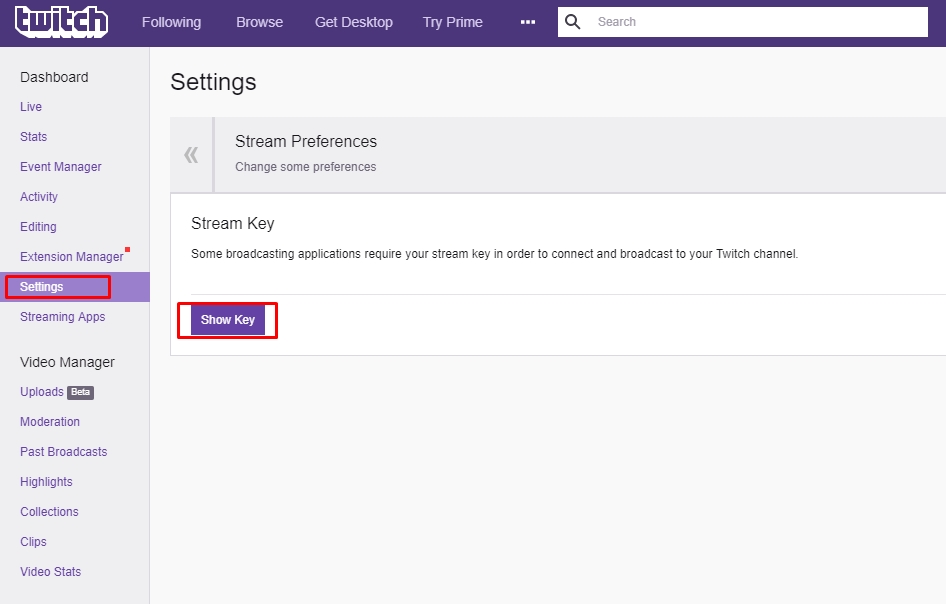Open Streaming Apps in the sidebar
The width and height of the screenshot is (946, 604).
coord(62,317)
